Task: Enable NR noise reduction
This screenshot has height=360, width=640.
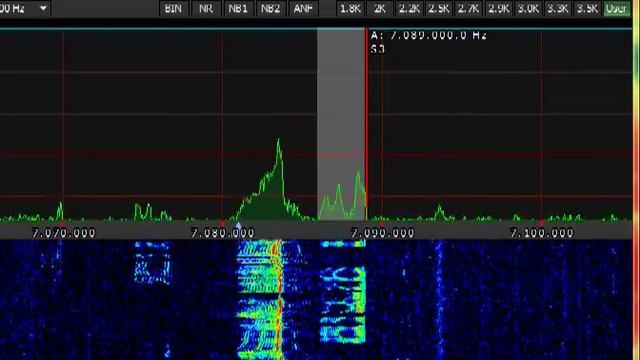Action: point(206,9)
